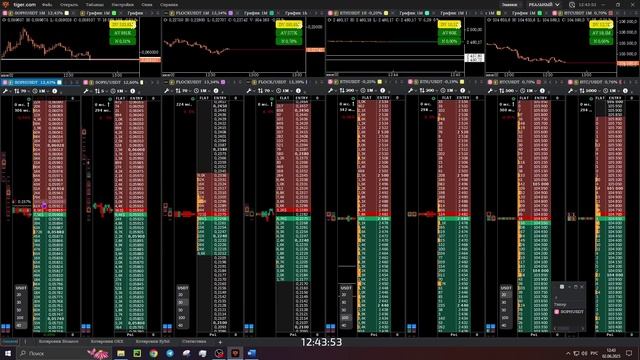Viewport: 640px width, 360px height.
Task: Open the price step dropdown in BOPHUSDT toolbar
Action: [x=22, y=91]
